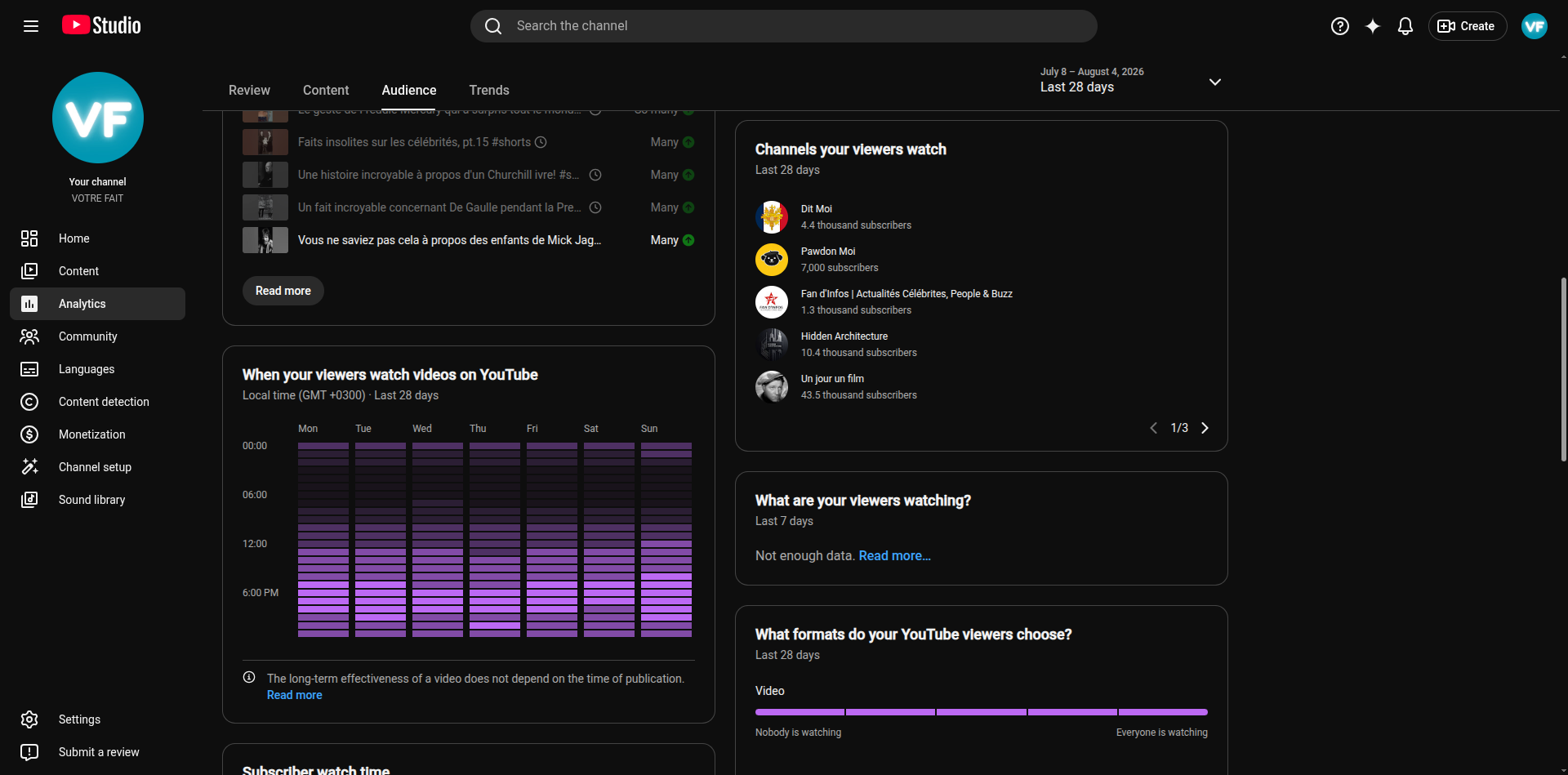Click the YouTube Studio logo
This screenshot has width=1568, height=775.
(101, 25)
